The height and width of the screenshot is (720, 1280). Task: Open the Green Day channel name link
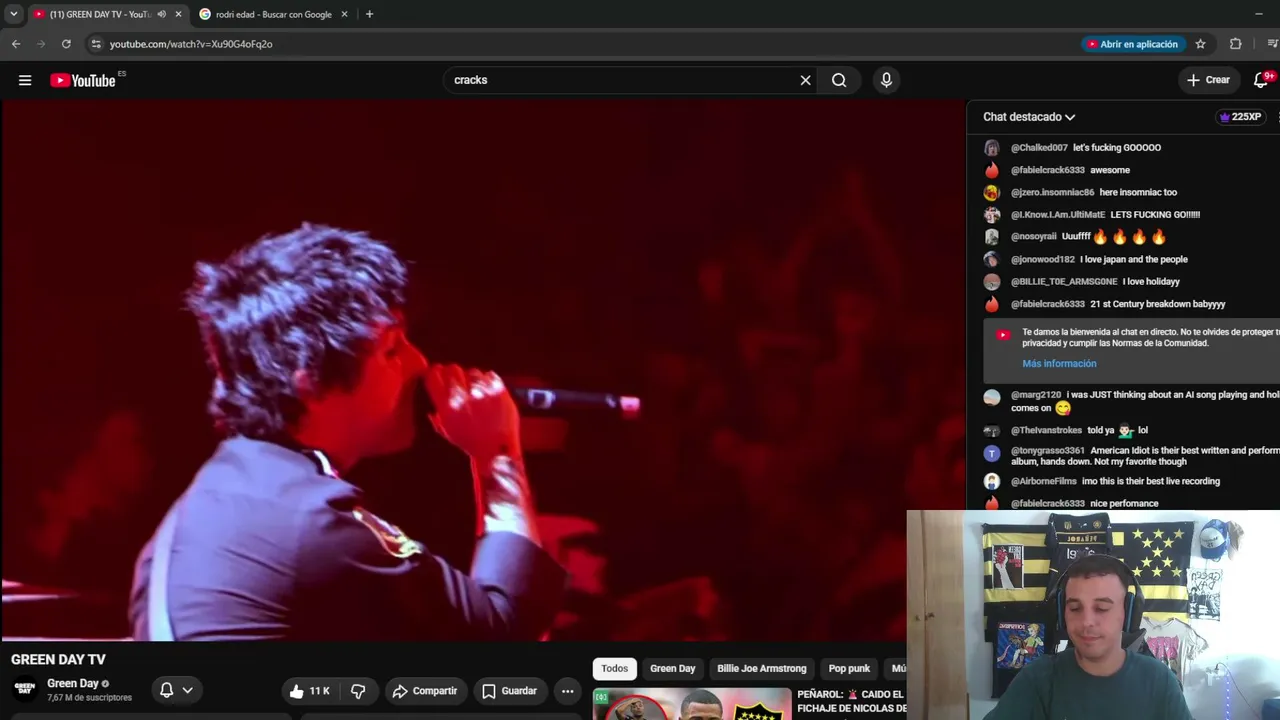73,684
